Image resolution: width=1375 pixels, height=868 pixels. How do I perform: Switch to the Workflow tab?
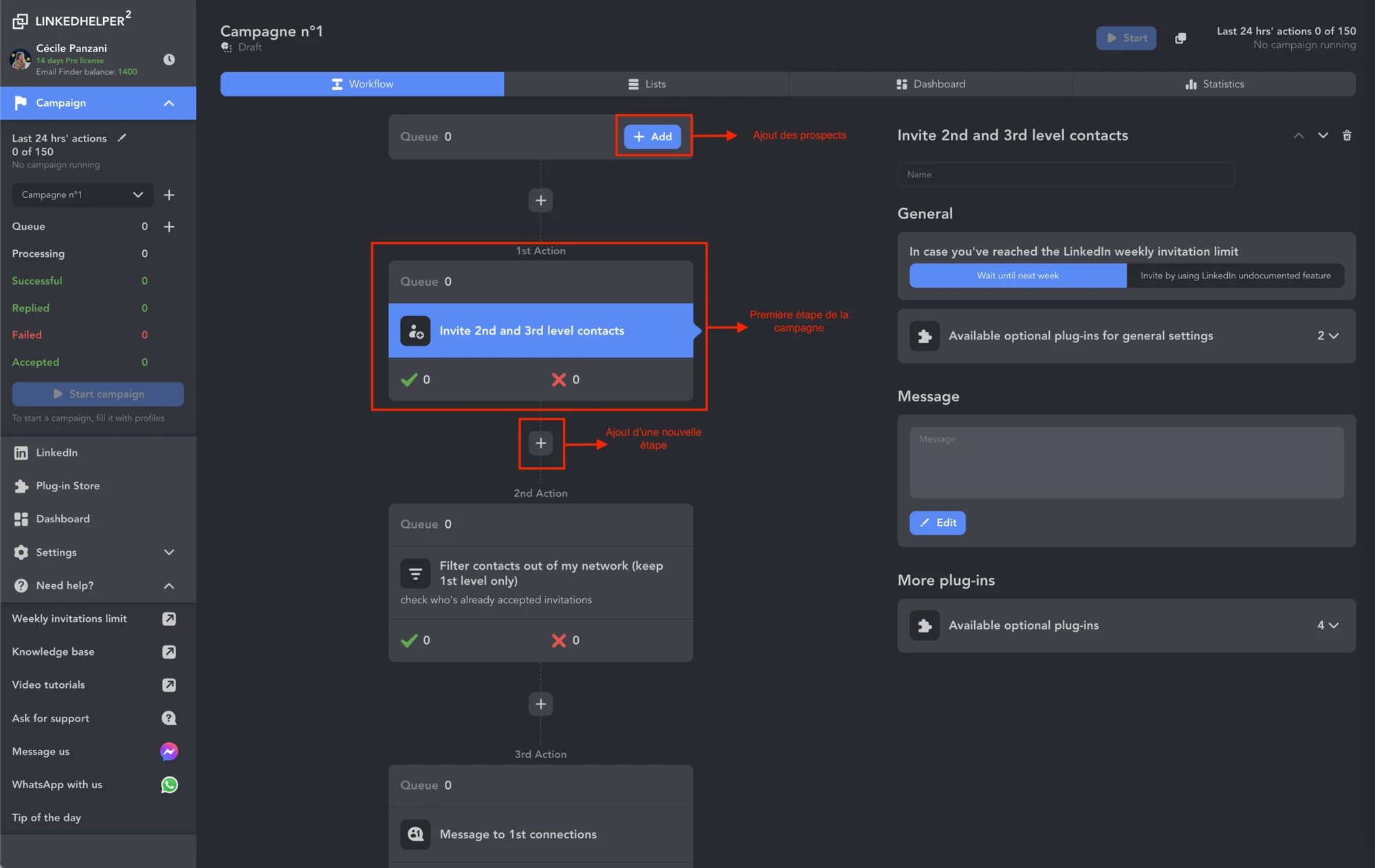pos(362,84)
